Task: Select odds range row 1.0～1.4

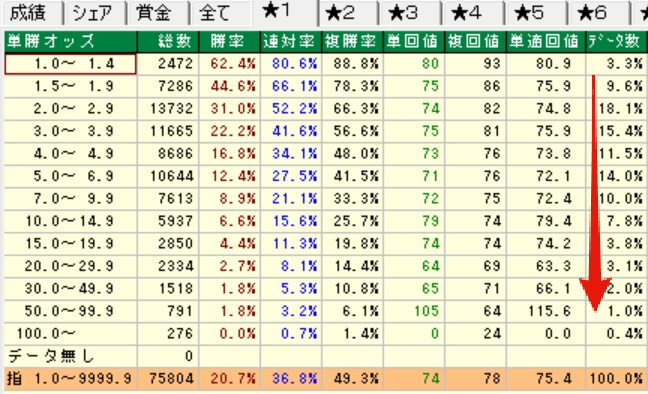Action: [x=70, y=64]
